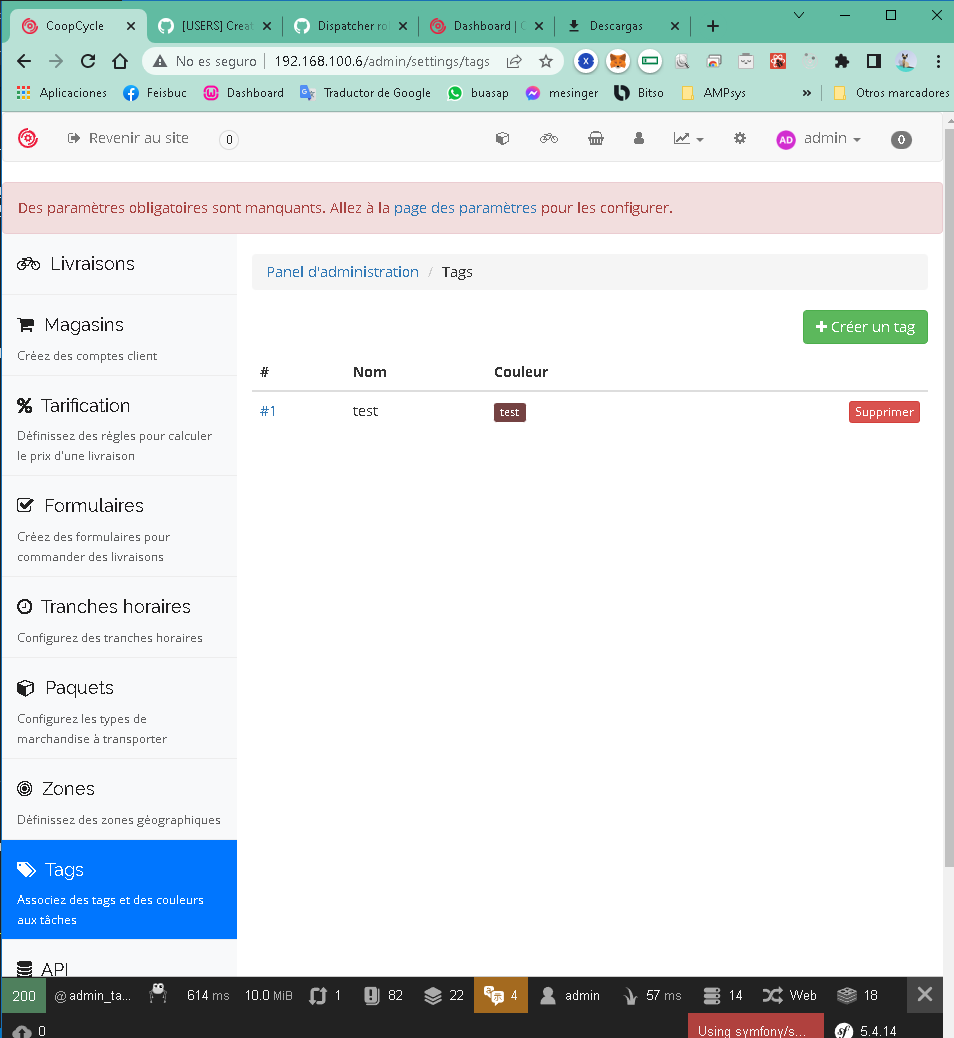Open Magasins in the sidebar
This screenshot has width=954, height=1038.
click(x=120, y=336)
